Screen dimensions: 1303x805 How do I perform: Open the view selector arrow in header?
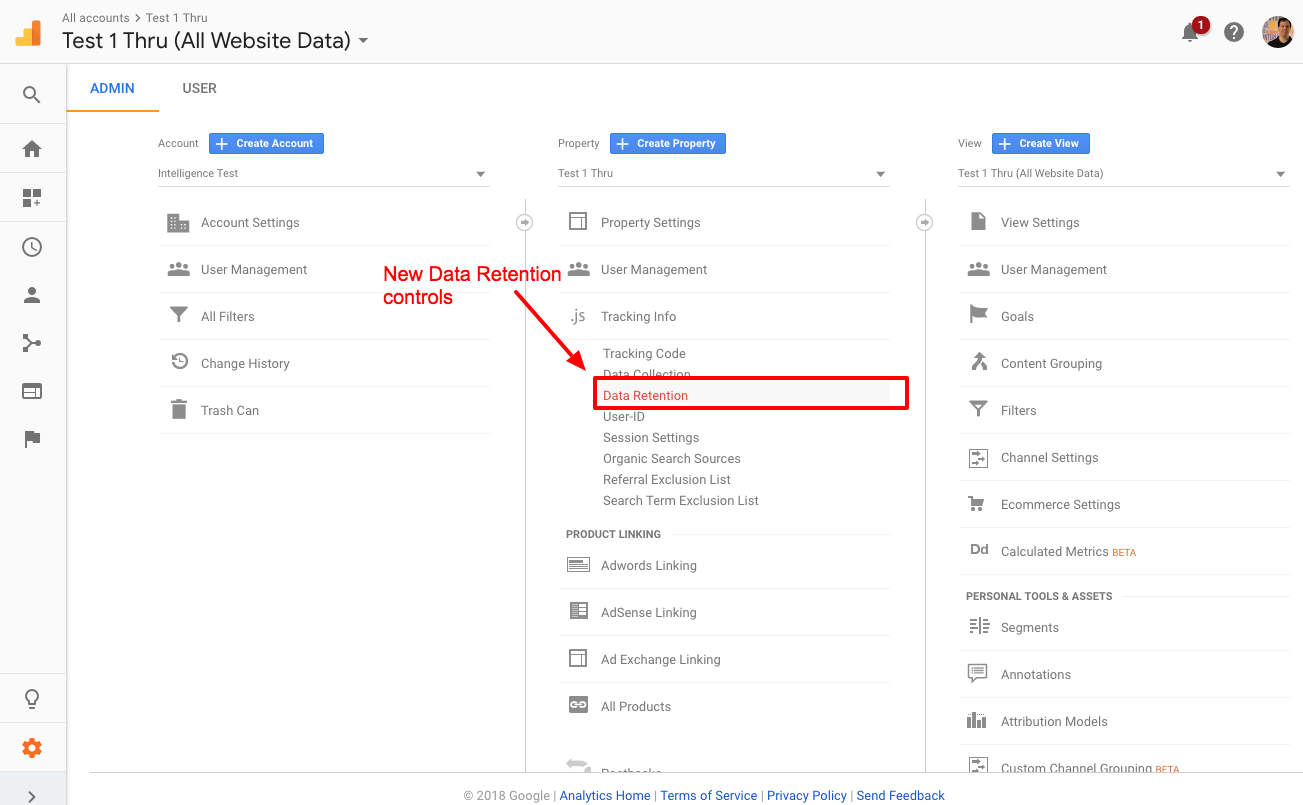tap(363, 41)
